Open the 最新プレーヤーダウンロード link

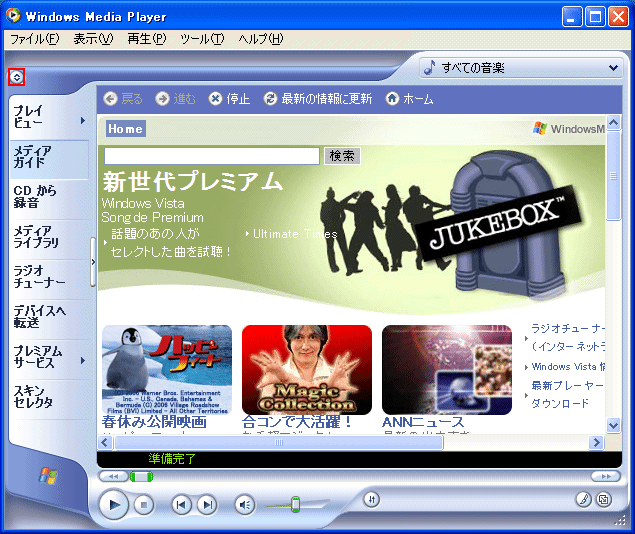click(567, 394)
